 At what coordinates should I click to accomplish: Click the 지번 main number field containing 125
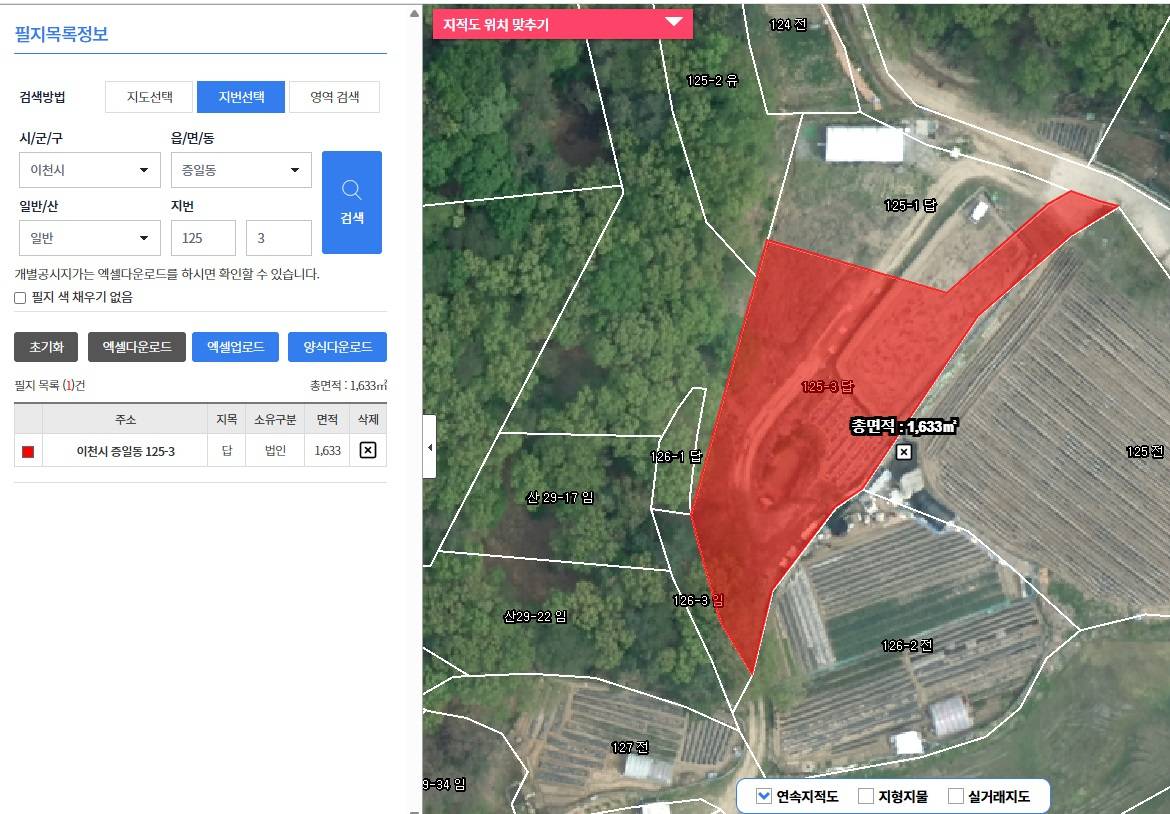[x=203, y=238]
